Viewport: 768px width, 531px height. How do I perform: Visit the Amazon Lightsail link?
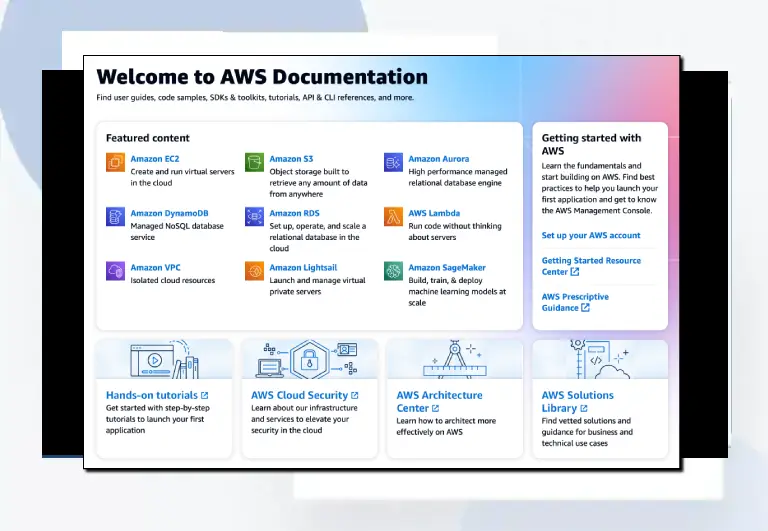(x=303, y=267)
